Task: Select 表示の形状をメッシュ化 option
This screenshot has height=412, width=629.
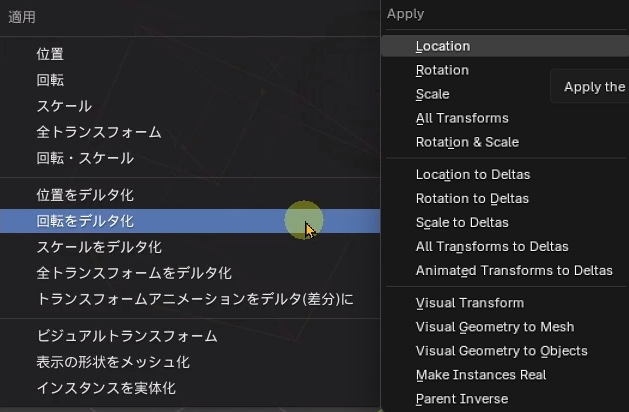Action: click(112, 362)
